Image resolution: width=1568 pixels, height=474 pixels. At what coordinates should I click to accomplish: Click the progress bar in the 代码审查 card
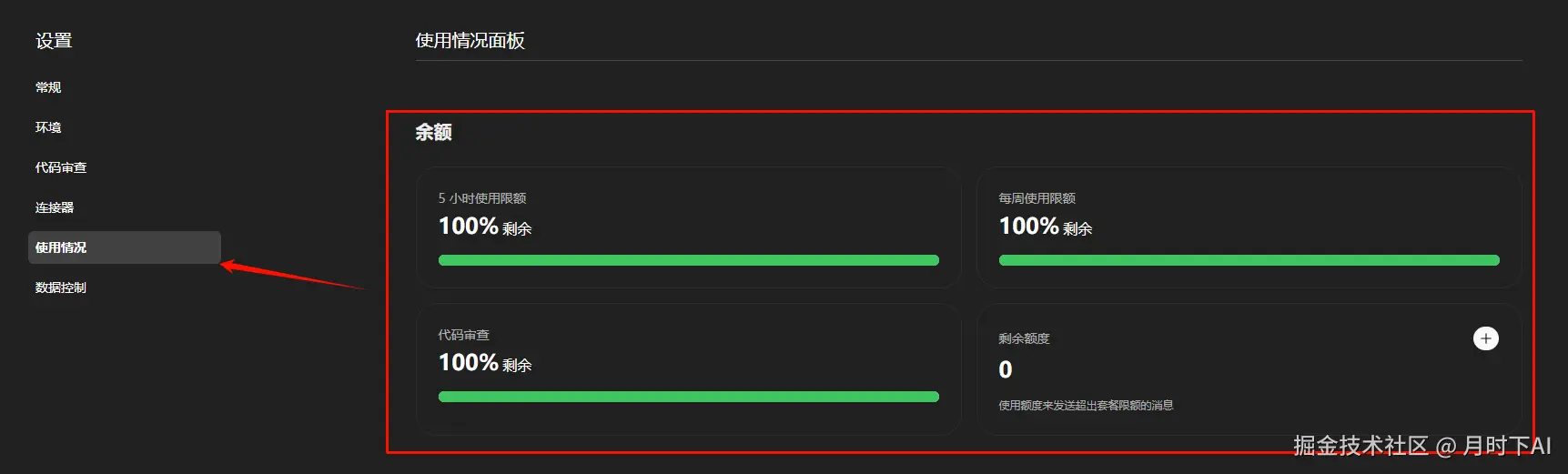[688, 397]
